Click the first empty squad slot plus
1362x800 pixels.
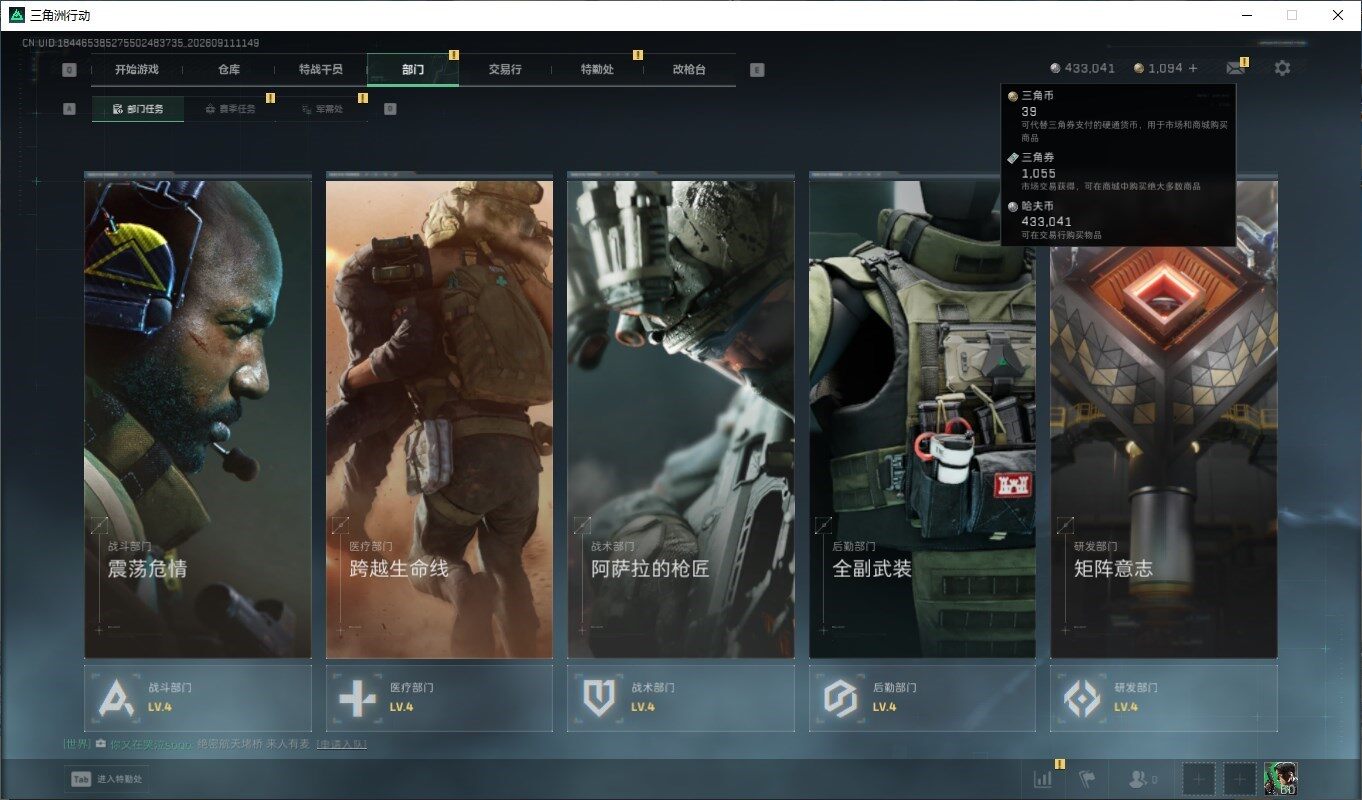coord(1199,779)
